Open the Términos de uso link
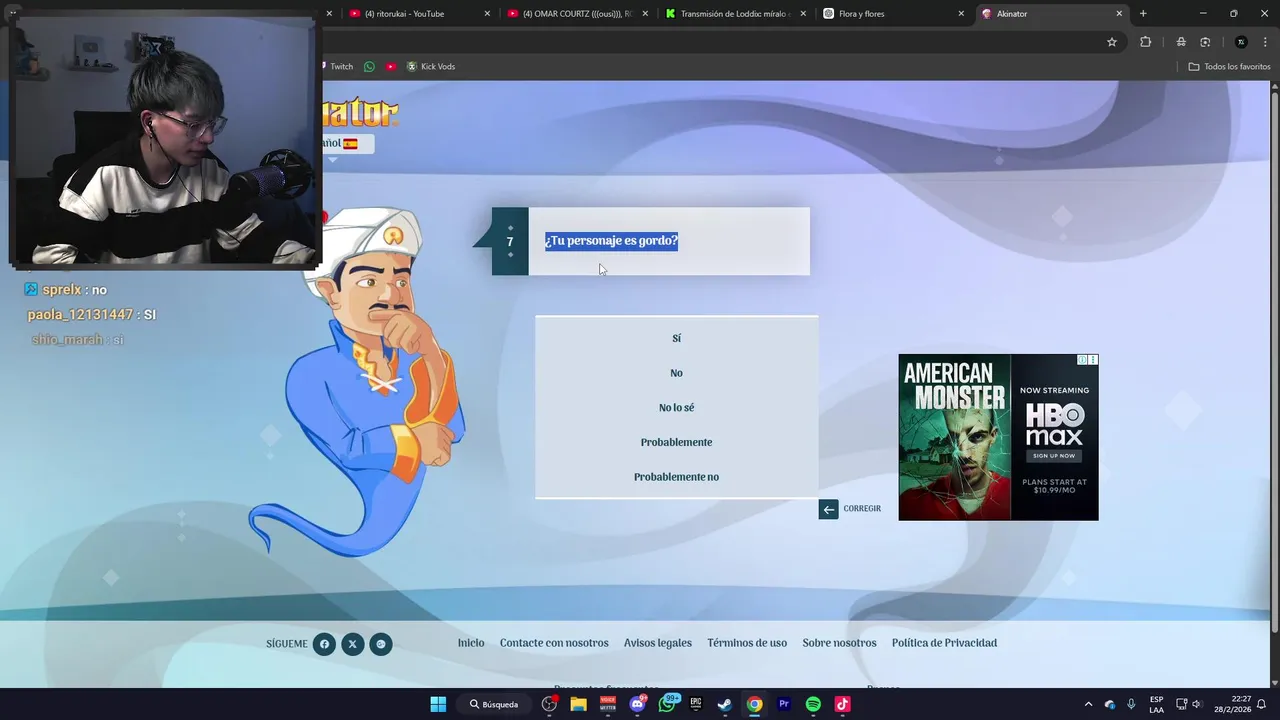1280x720 pixels. pos(747,643)
